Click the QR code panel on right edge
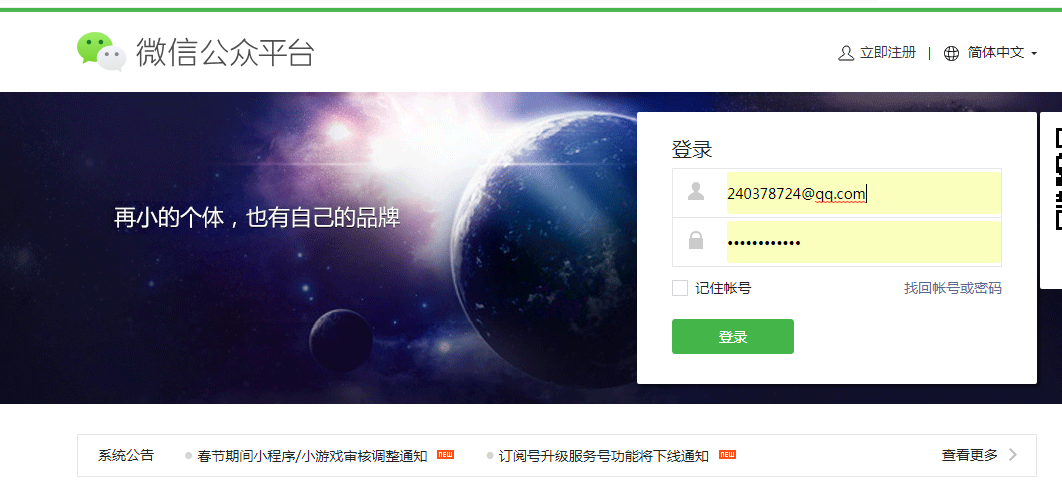 point(1051,201)
